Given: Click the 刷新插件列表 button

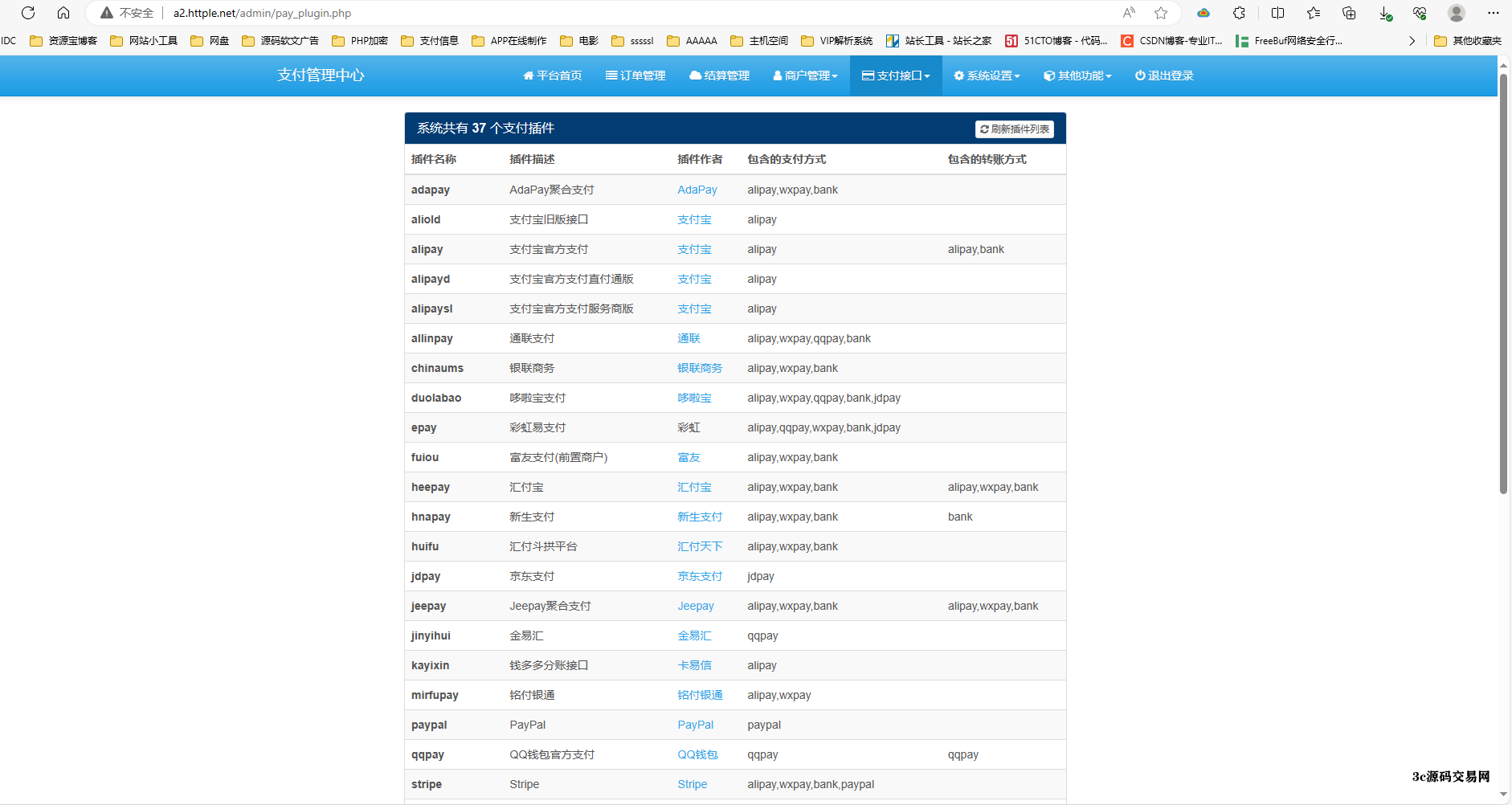Looking at the screenshot, I should [1015, 129].
